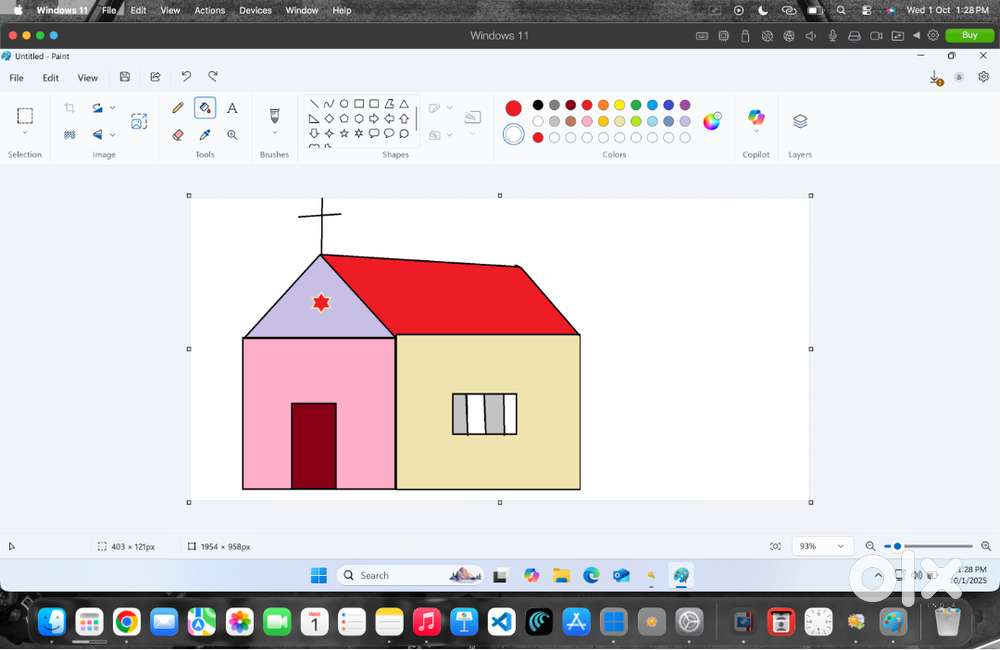Click the green Buy button

[x=969, y=35]
